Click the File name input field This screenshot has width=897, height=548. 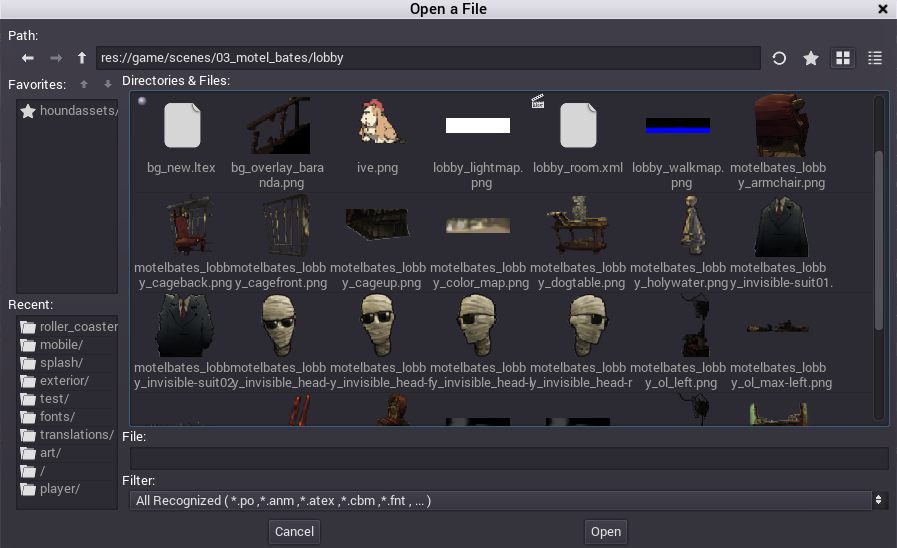coord(509,459)
